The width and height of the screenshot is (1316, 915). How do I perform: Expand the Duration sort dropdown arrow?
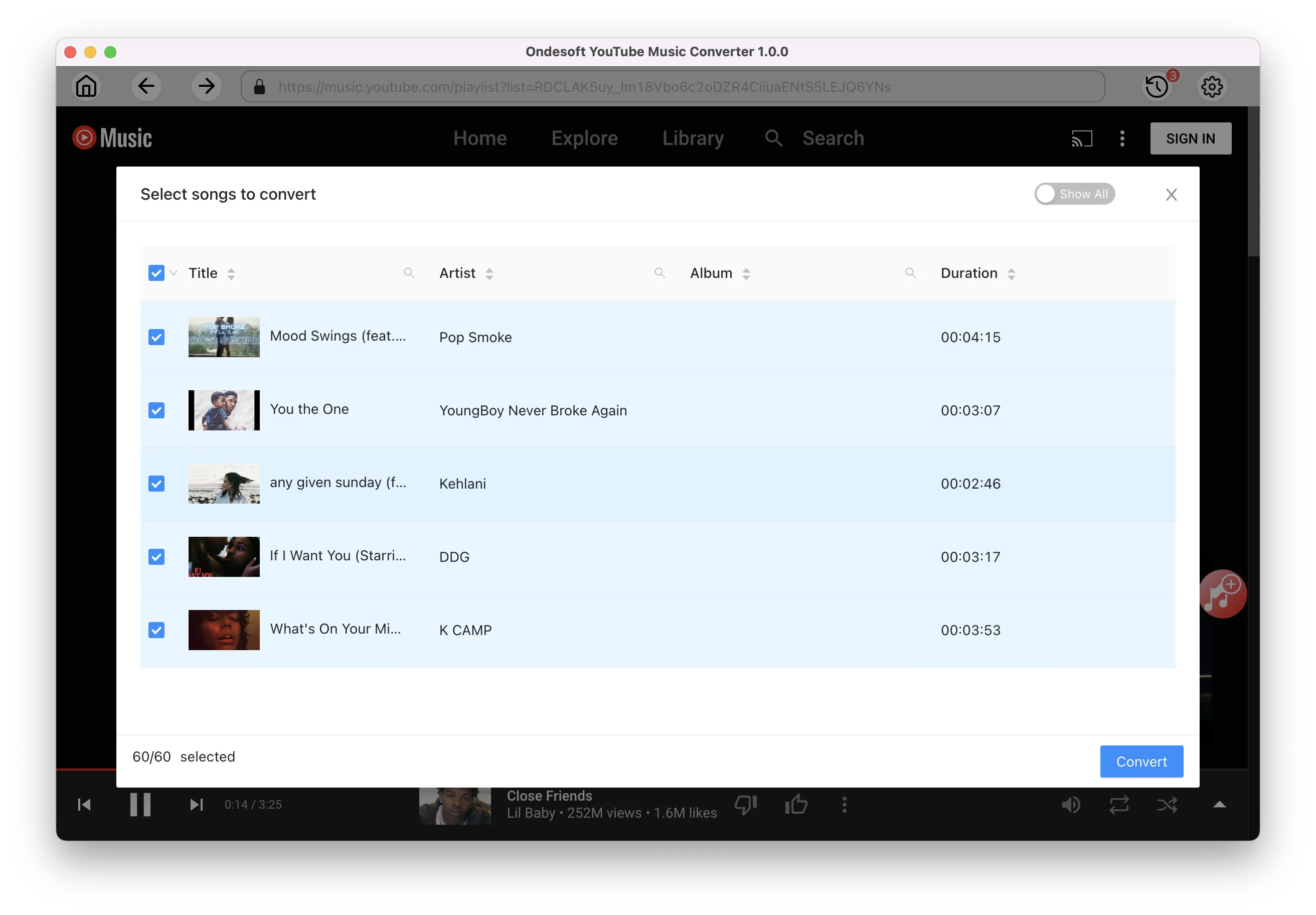pyautogui.click(x=1012, y=273)
